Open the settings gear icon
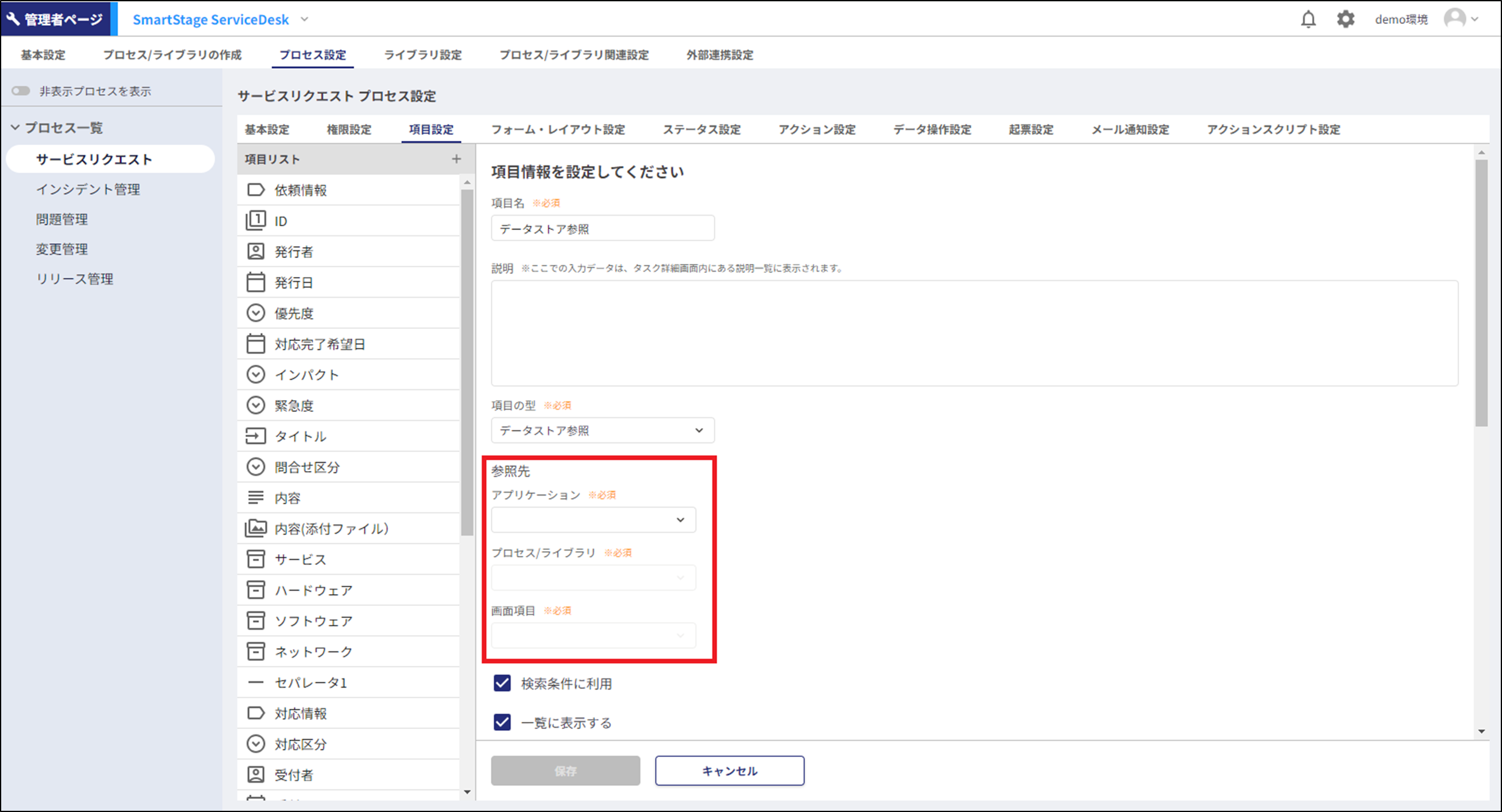Screen dimensions: 1502x812 (x=1345, y=20)
